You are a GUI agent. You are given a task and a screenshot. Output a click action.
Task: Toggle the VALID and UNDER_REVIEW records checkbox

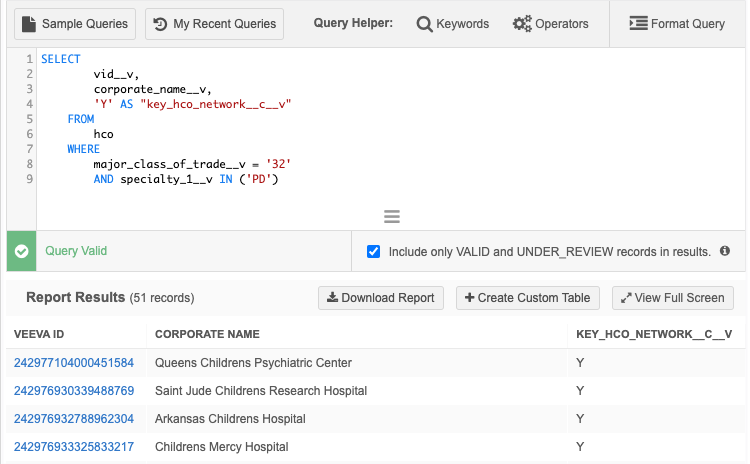click(x=374, y=252)
